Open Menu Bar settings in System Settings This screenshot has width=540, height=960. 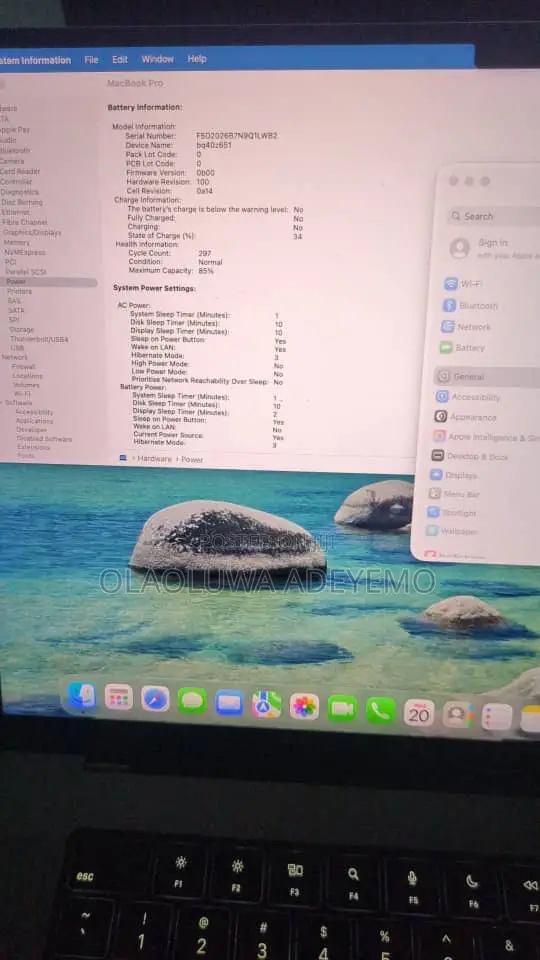pos(454,494)
